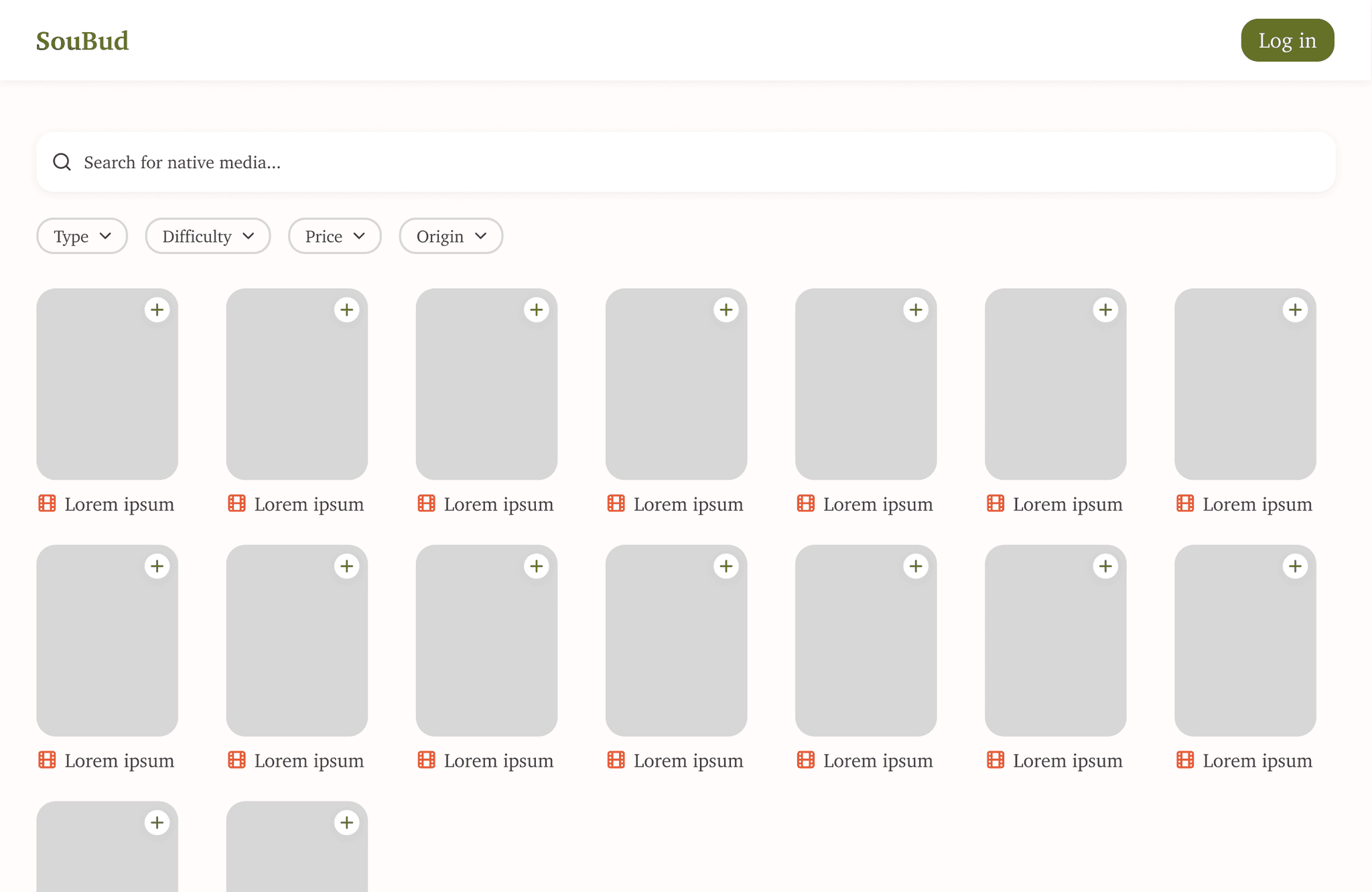Select the second card thumbnail in row one

click(297, 383)
